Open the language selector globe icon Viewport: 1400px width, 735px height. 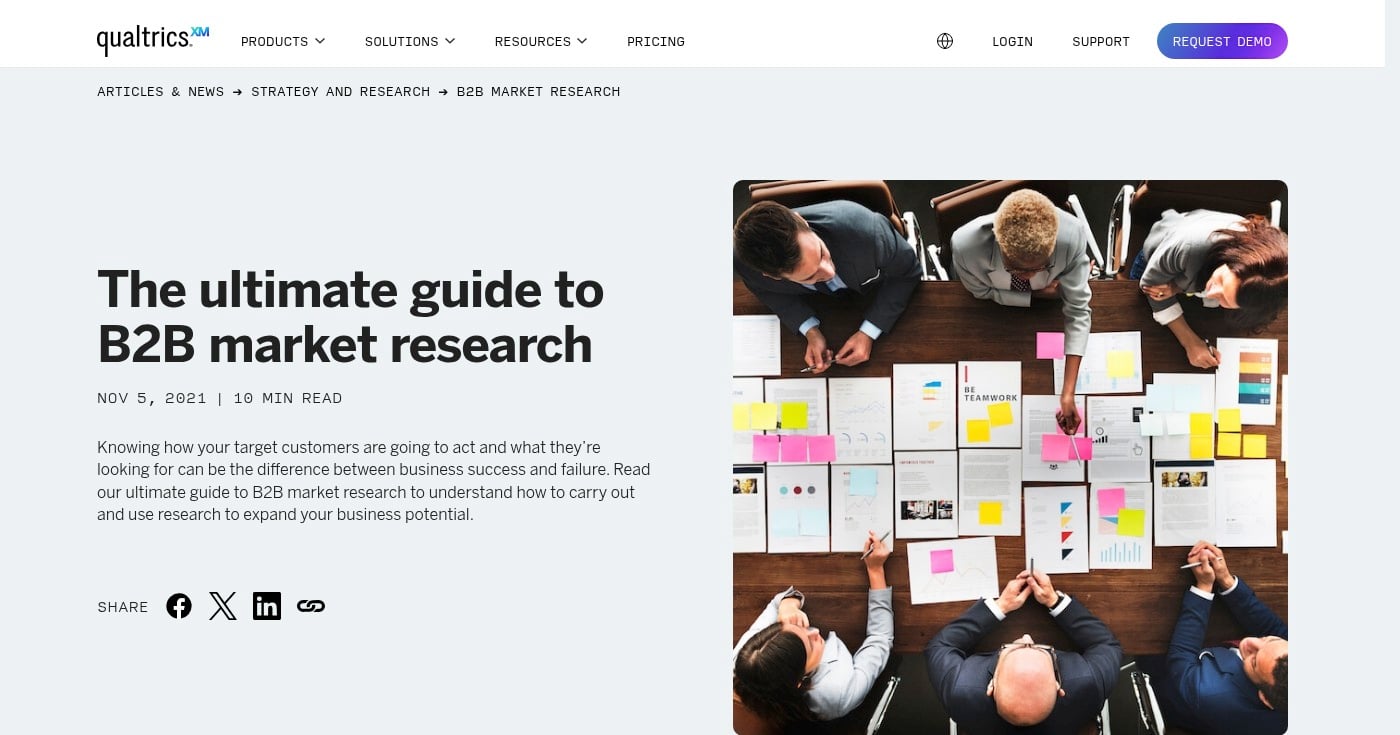[945, 41]
